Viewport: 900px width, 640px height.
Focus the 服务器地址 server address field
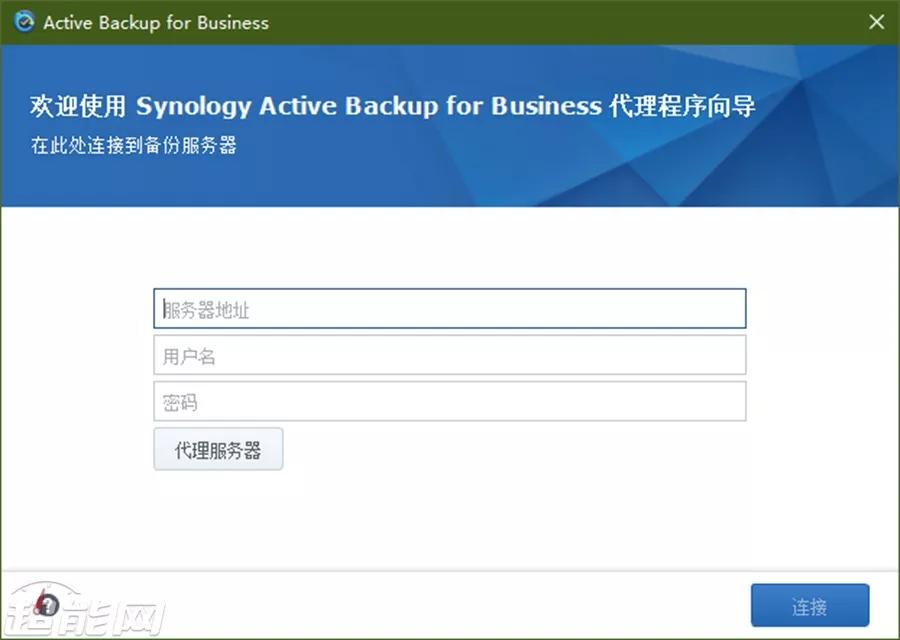click(x=449, y=309)
